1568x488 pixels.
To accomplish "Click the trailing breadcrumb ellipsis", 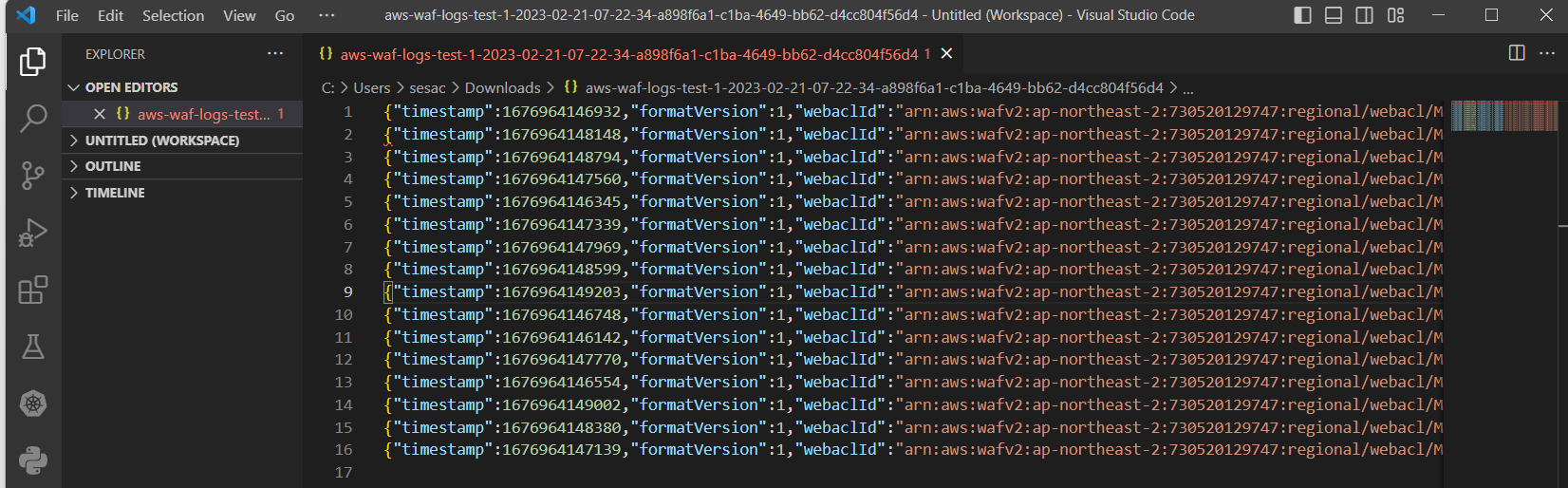I will (1187, 88).
